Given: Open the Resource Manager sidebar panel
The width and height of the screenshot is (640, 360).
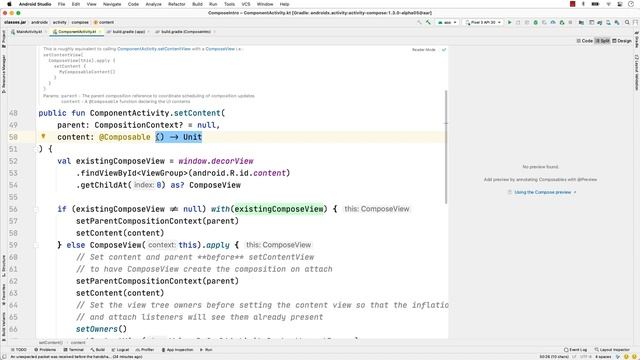Looking at the screenshot, I should (4, 73).
